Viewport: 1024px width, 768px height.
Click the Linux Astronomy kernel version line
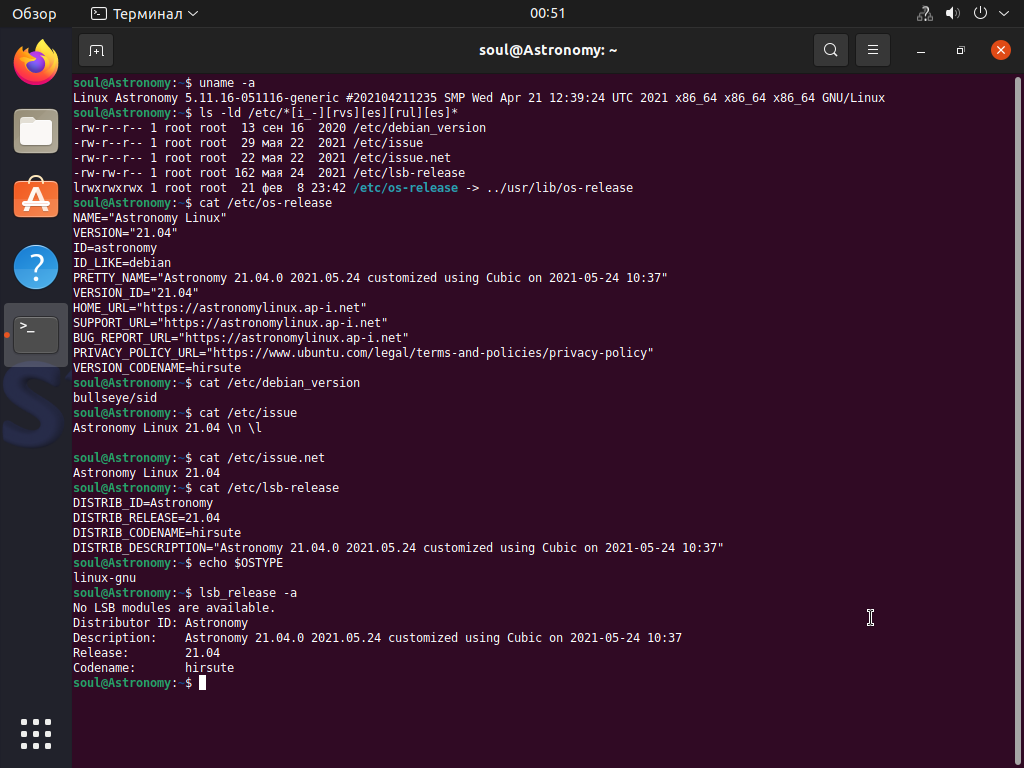pyautogui.click(x=479, y=98)
